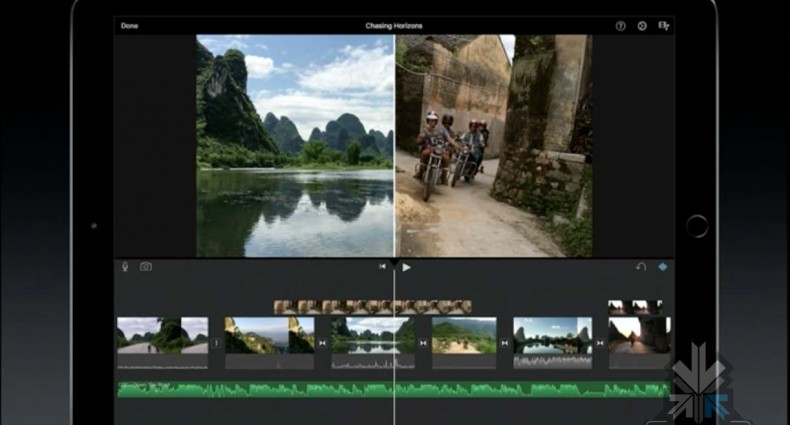Select the overlay clip above the timeline
The width and height of the screenshot is (790, 425).
(x=372, y=307)
